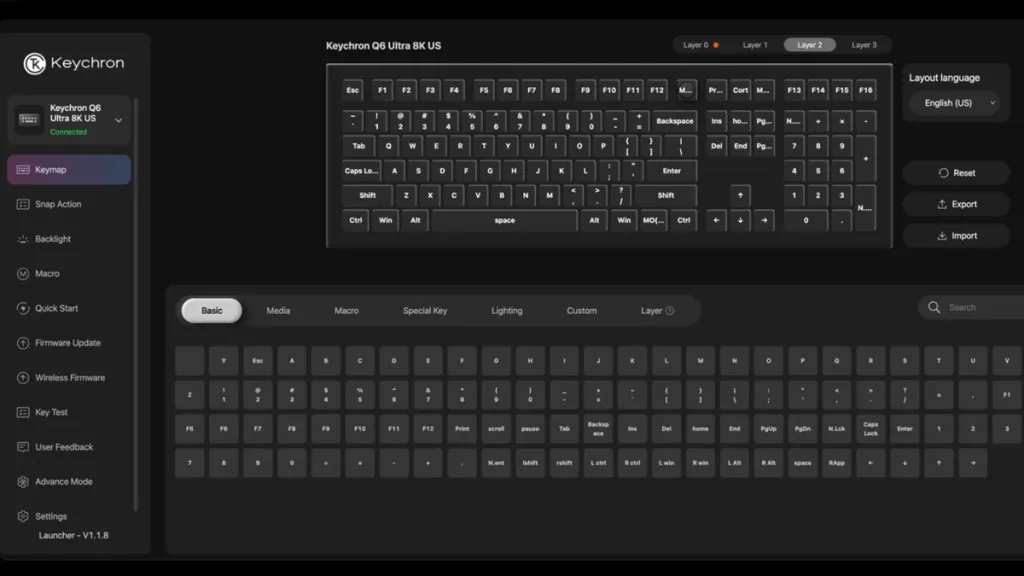Screen dimensions: 1024x576
Task: Select Snap Action from the sidebar
Action: [60, 204]
